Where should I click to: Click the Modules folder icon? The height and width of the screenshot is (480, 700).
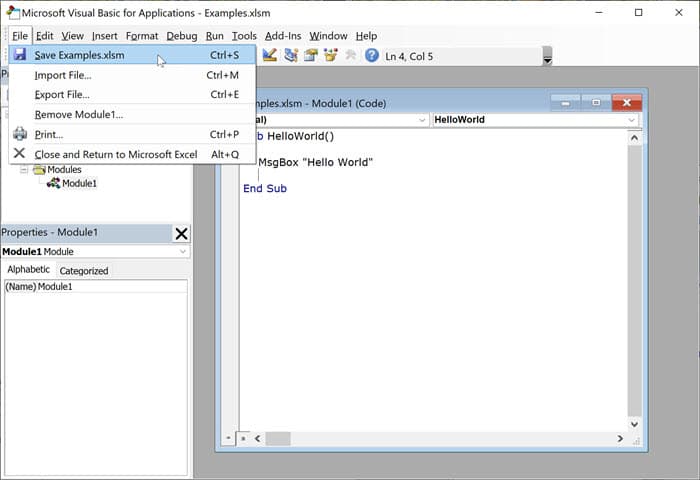(39, 170)
